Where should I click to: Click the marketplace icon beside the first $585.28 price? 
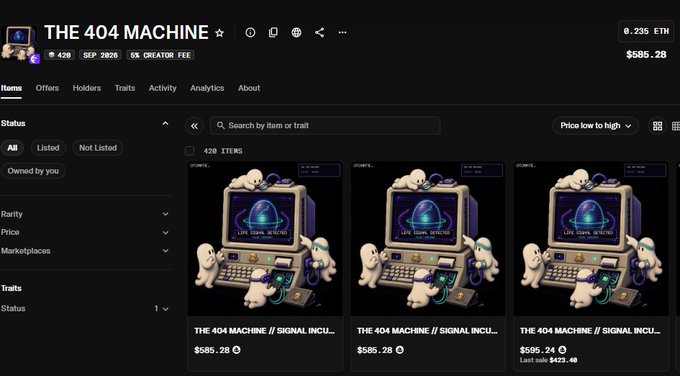[x=236, y=350]
